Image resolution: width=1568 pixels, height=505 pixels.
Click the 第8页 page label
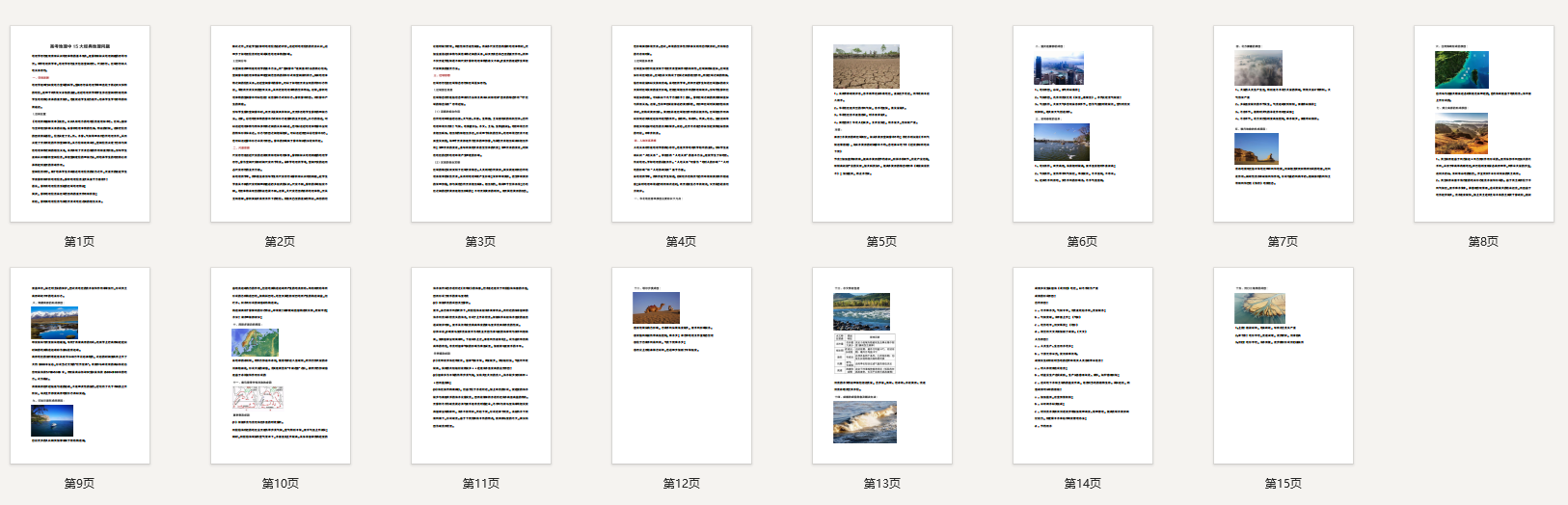pyautogui.click(x=1483, y=242)
